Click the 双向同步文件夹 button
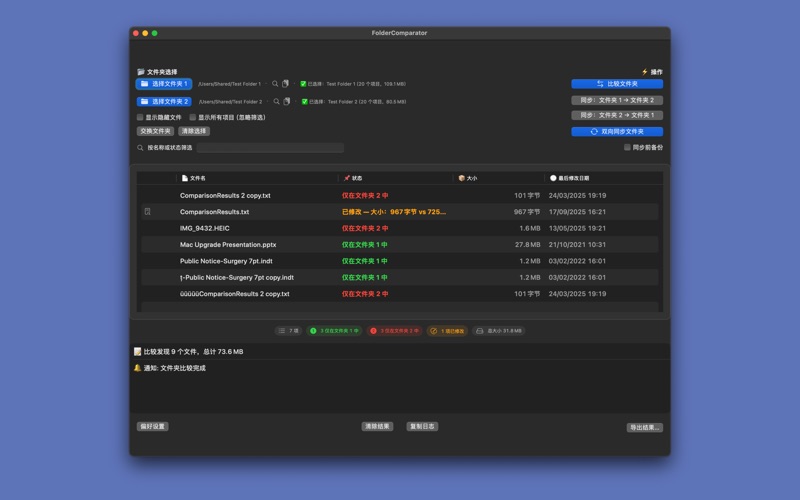The height and width of the screenshot is (500, 800). point(617,132)
